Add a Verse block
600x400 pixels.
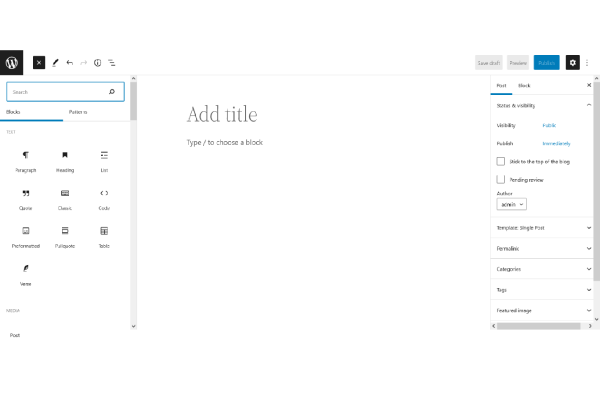coord(26,269)
